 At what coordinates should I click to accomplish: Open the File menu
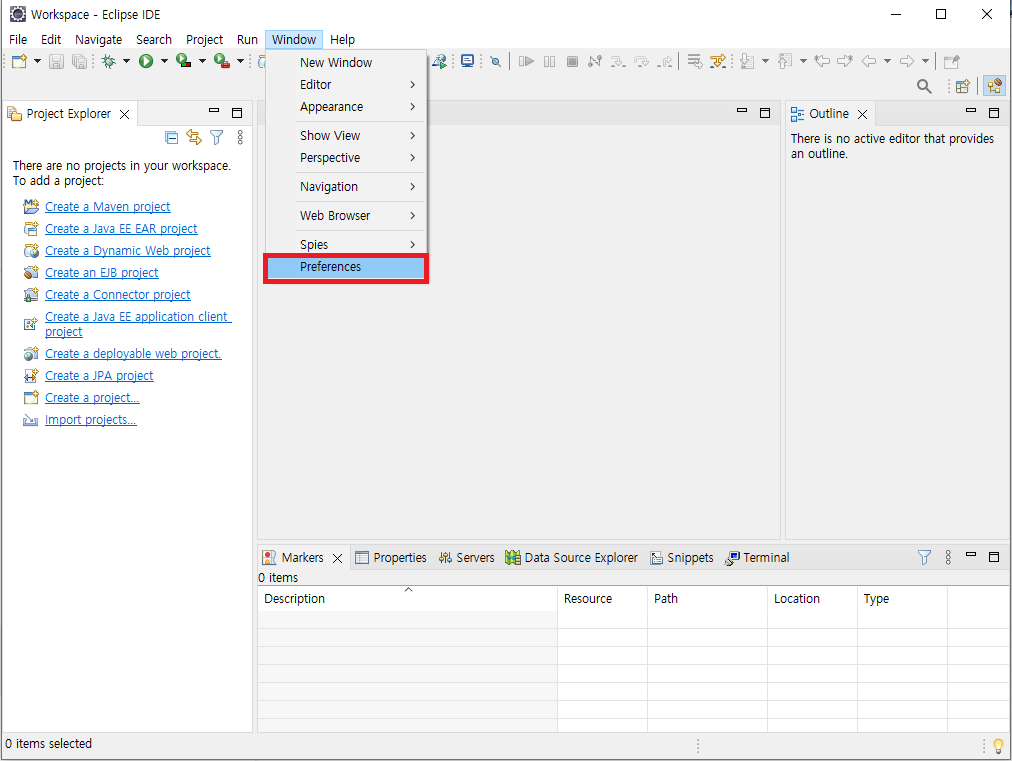pos(18,39)
